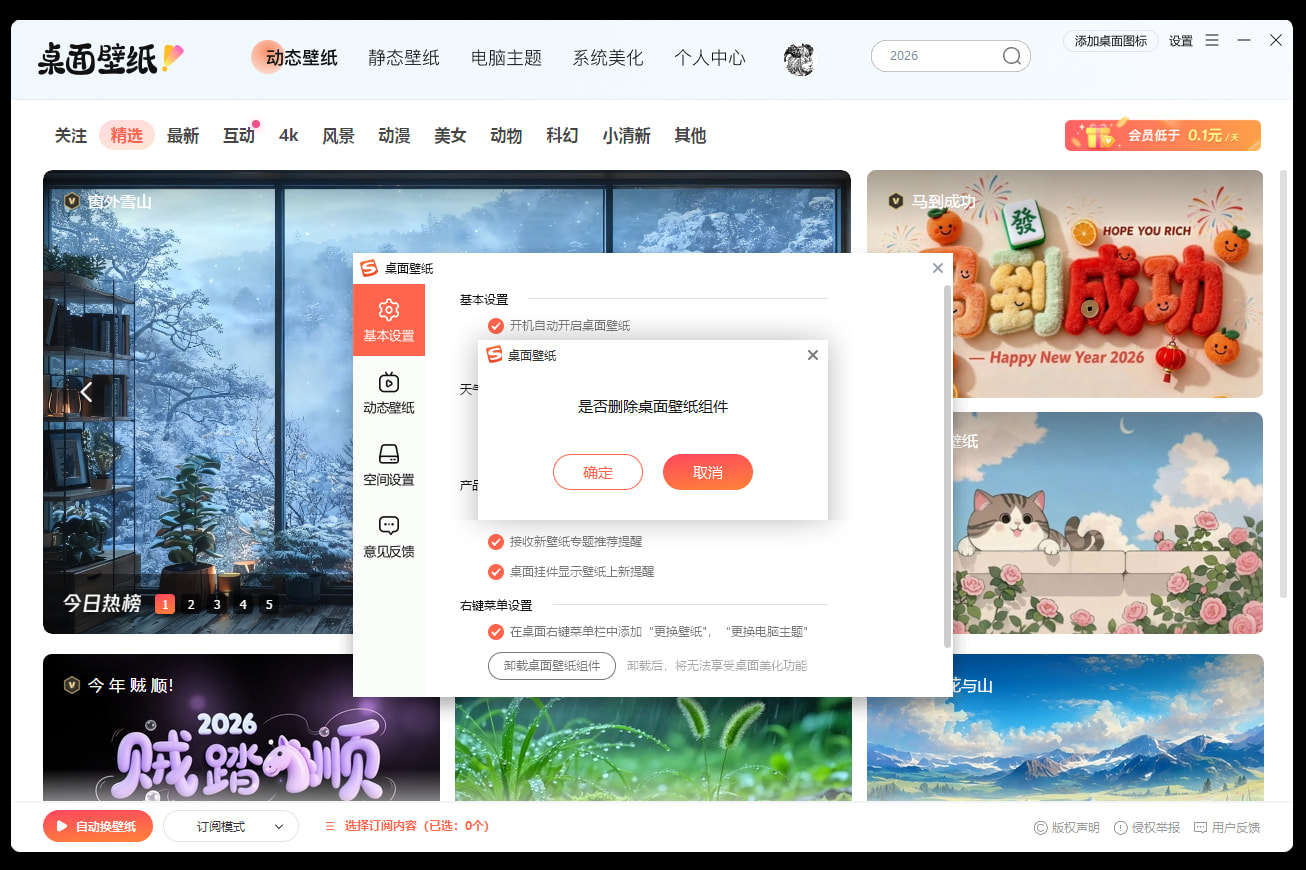Image resolution: width=1306 pixels, height=870 pixels.
Task: Toggle 桌面挂件显示壁纸上新提醒
Action: pos(496,571)
